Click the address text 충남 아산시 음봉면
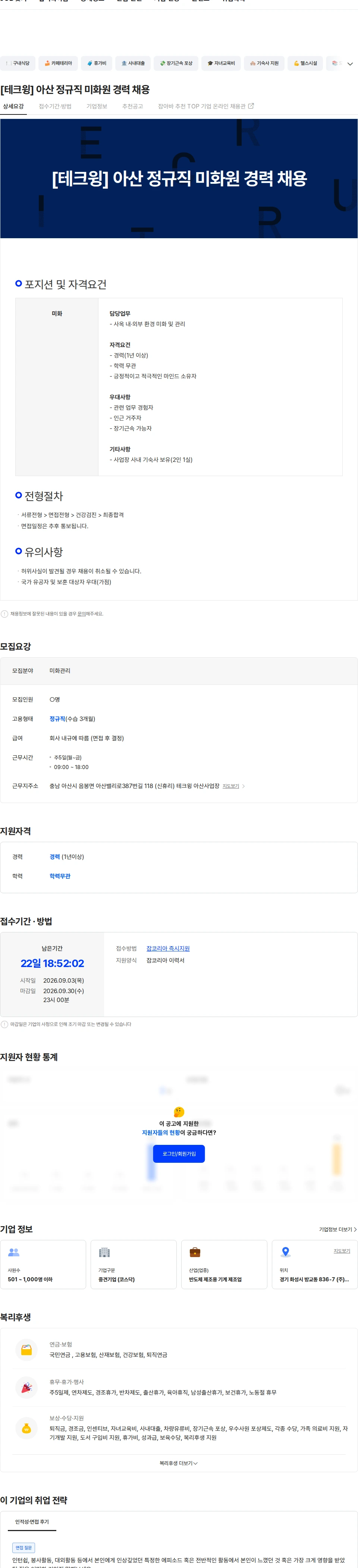Viewport: 358px width, 1568px height. coord(135,787)
